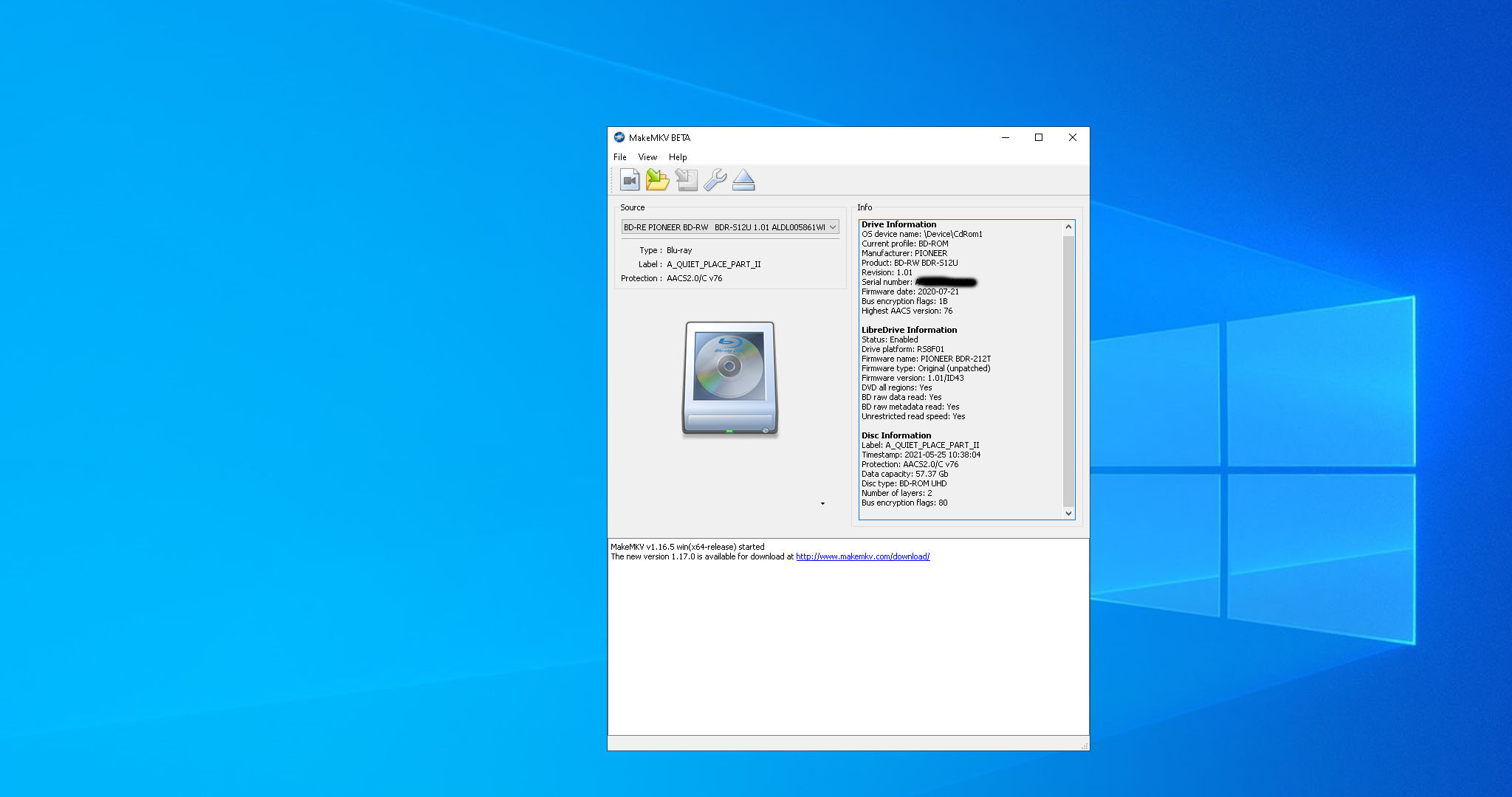Image resolution: width=1512 pixels, height=797 pixels.
Task: Eject the disc with the eject icon
Action: click(x=743, y=180)
